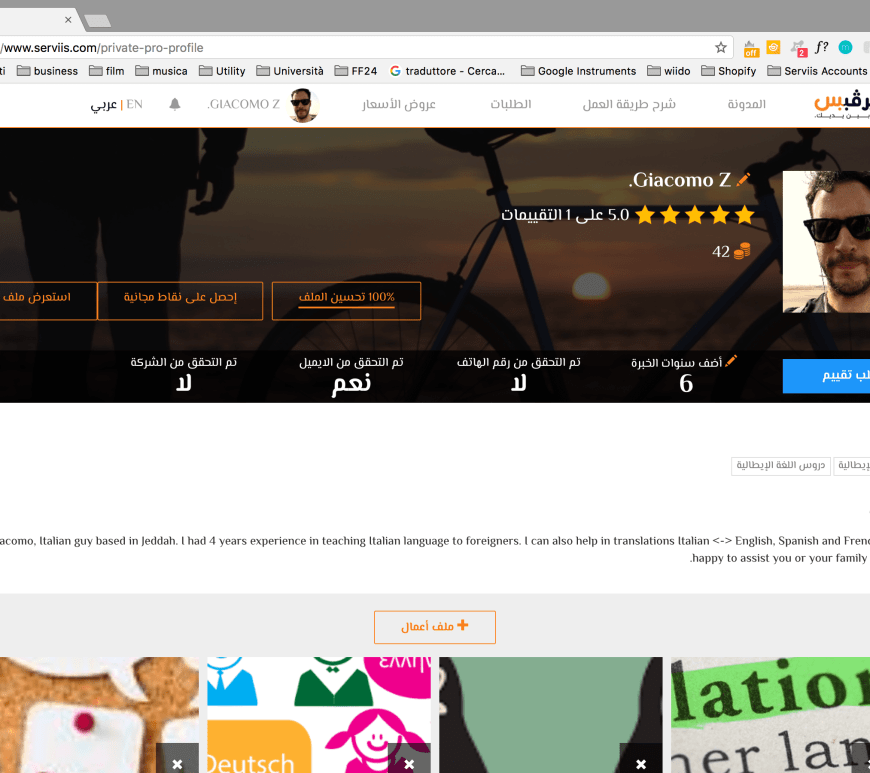Click the orange coins icon next to 42
Viewport: 870px width, 773px height.
pyautogui.click(x=741, y=252)
